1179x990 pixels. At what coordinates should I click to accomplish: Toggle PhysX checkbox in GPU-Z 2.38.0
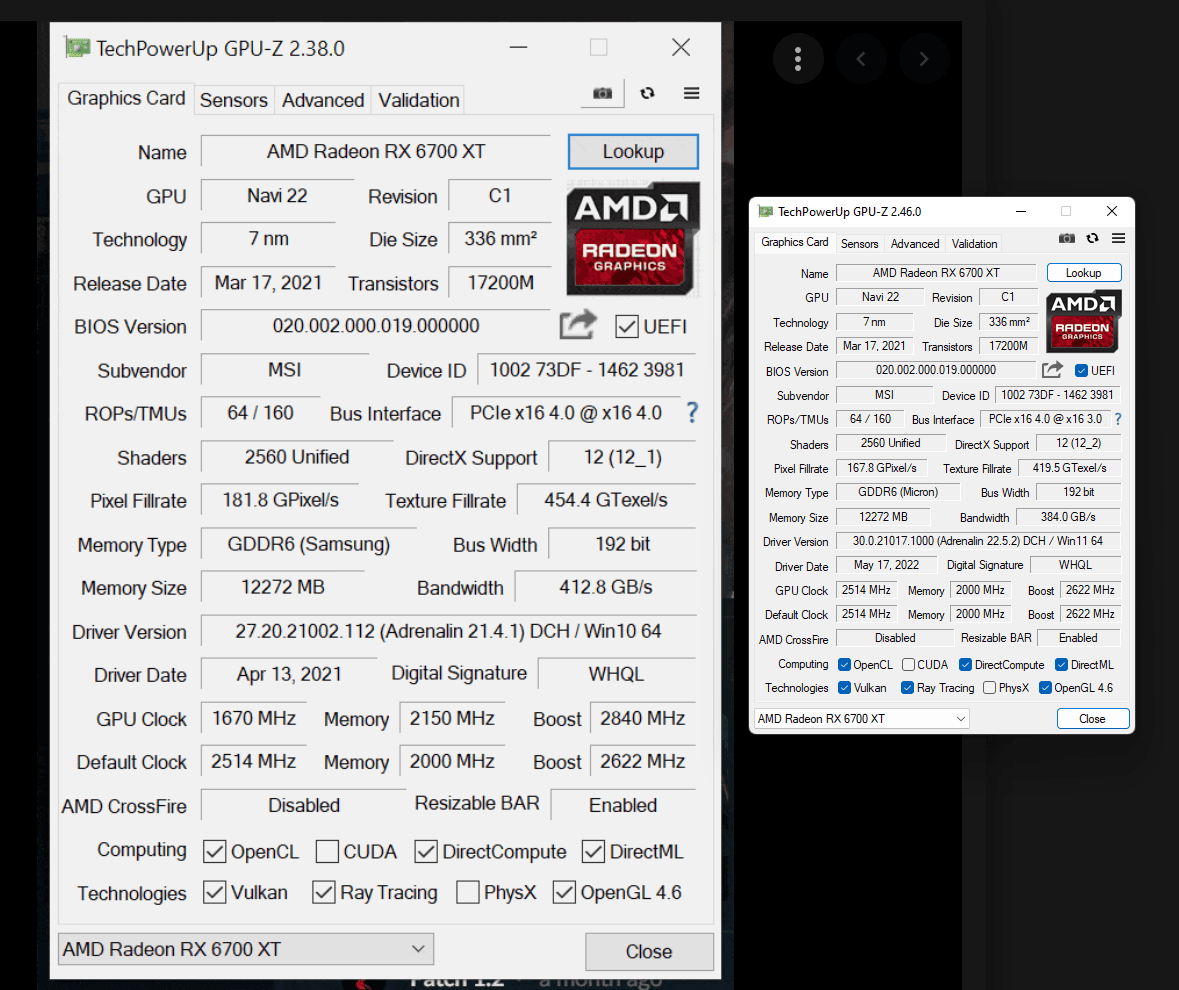(468, 892)
